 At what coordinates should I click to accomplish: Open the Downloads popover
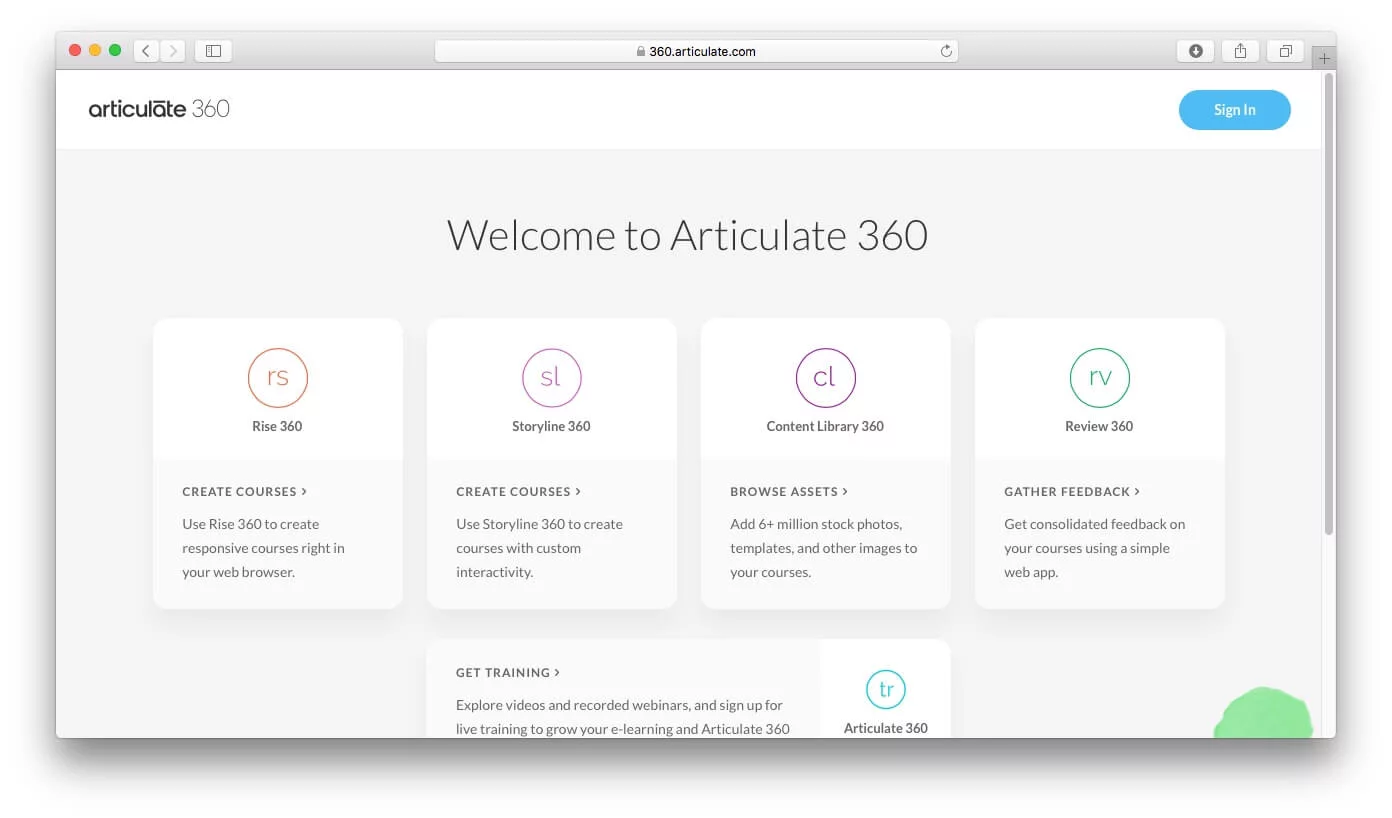tap(1195, 50)
